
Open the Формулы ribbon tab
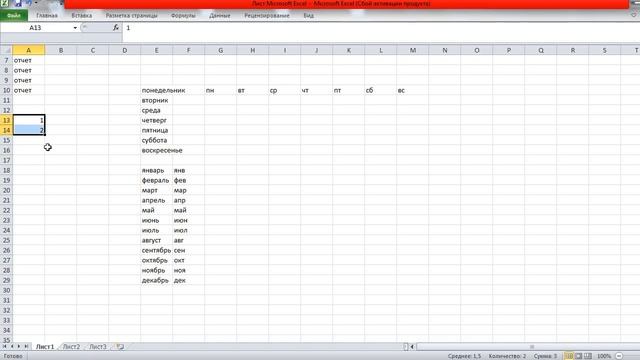pos(183,16)
